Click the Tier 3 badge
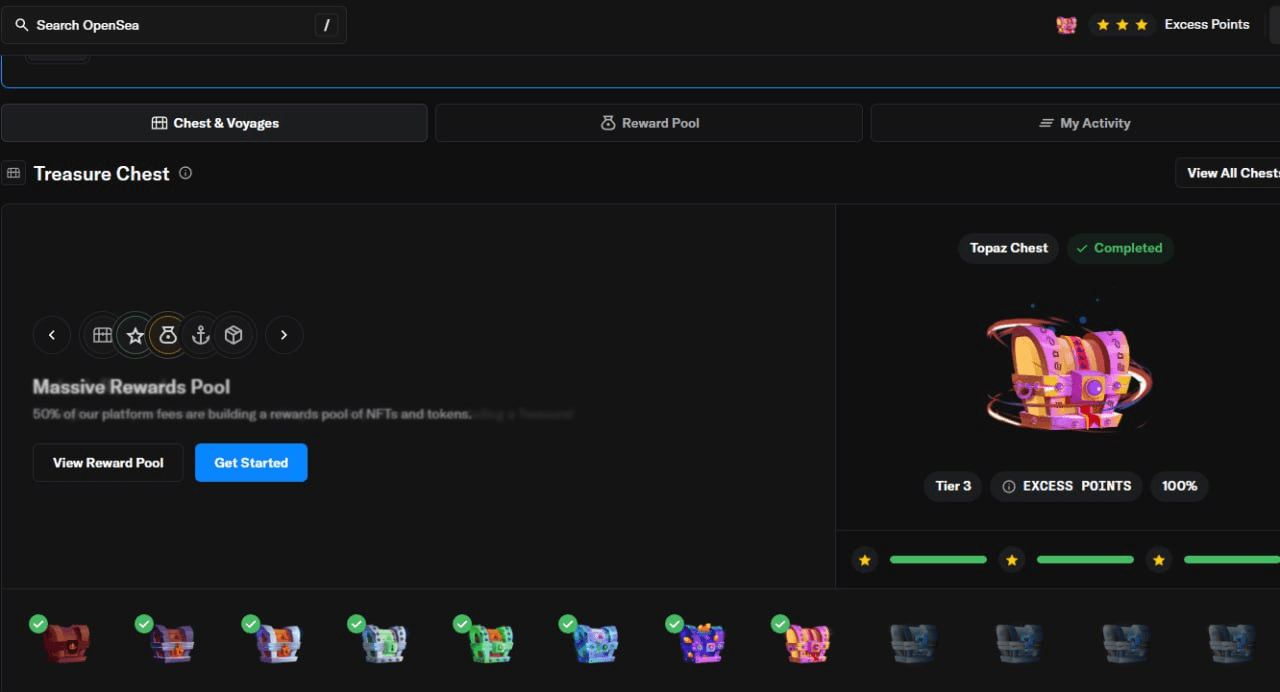 coord(953,486)
